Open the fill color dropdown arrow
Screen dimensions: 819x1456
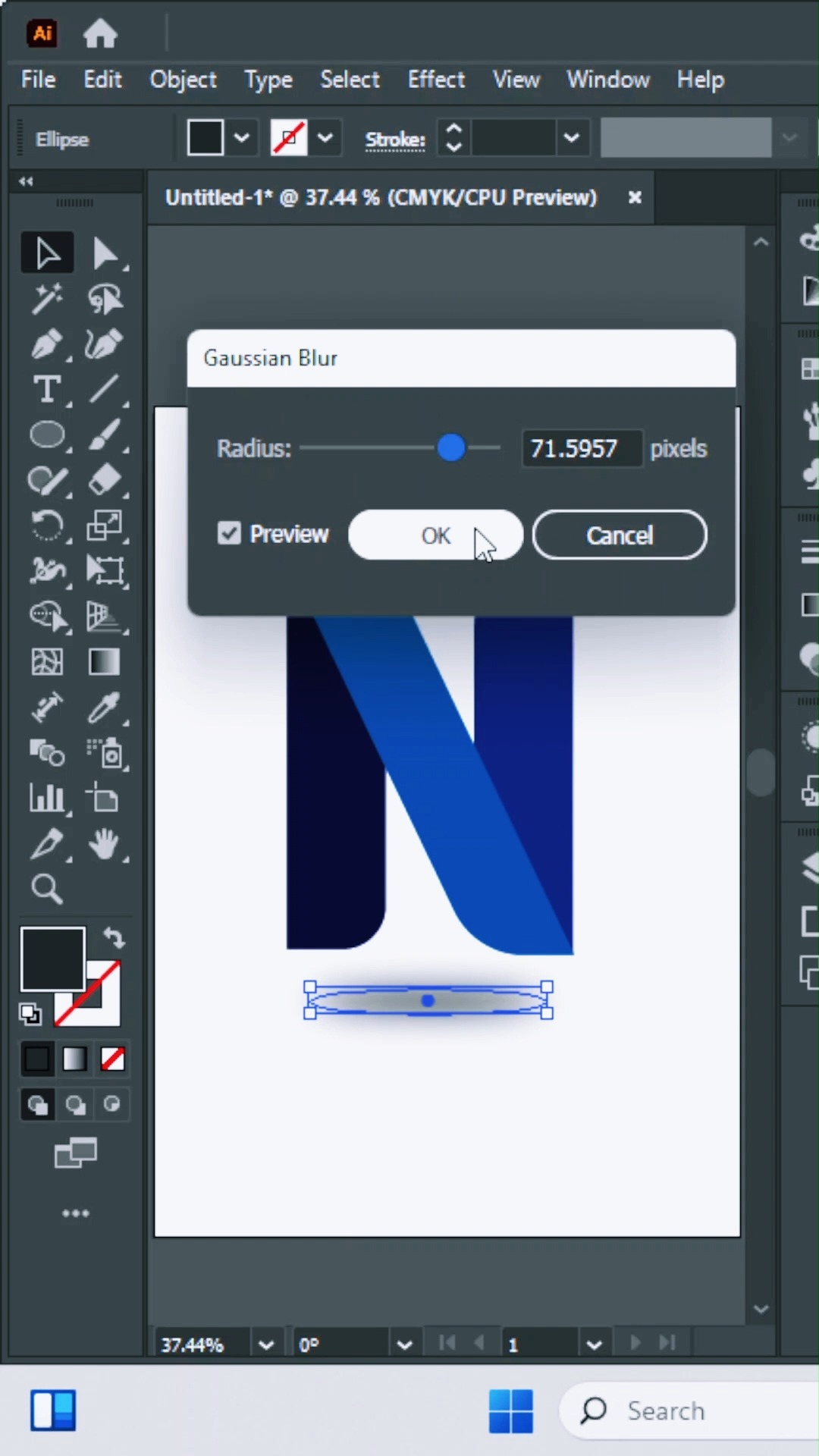(242, 138)
